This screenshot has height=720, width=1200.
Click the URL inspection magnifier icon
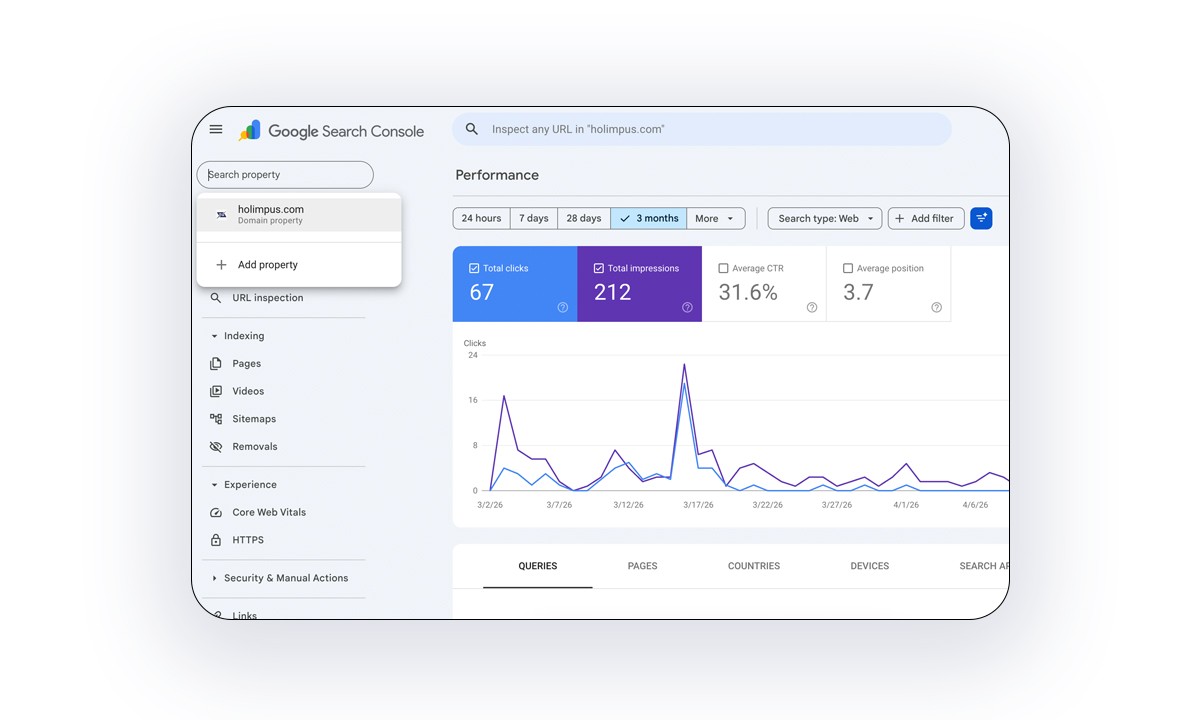[216, 298]
